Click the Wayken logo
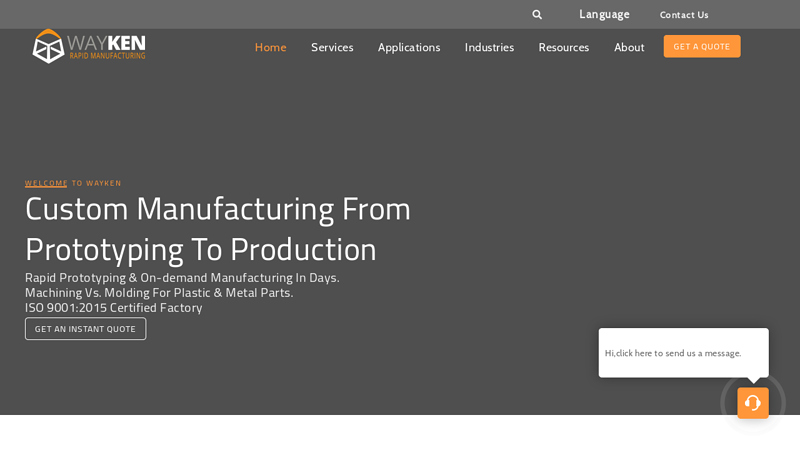 tap(89, 46)
